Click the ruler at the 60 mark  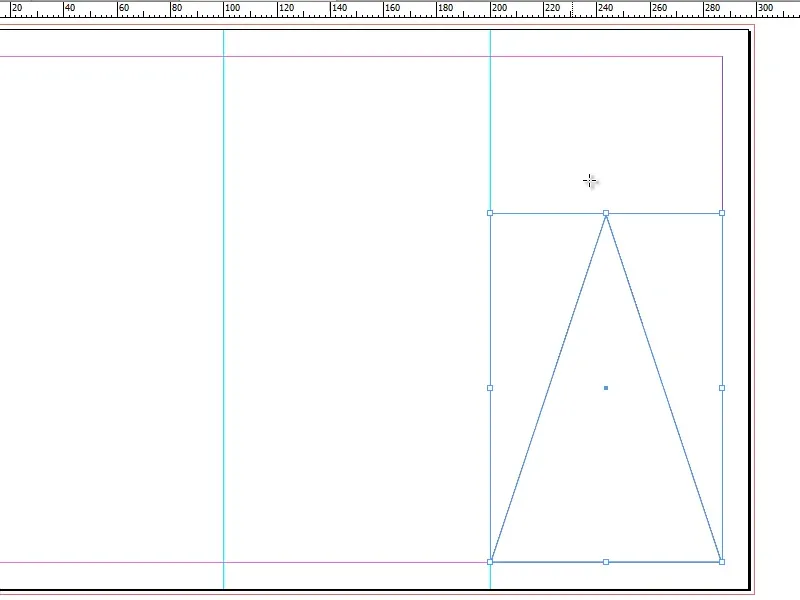click(123, 8)
